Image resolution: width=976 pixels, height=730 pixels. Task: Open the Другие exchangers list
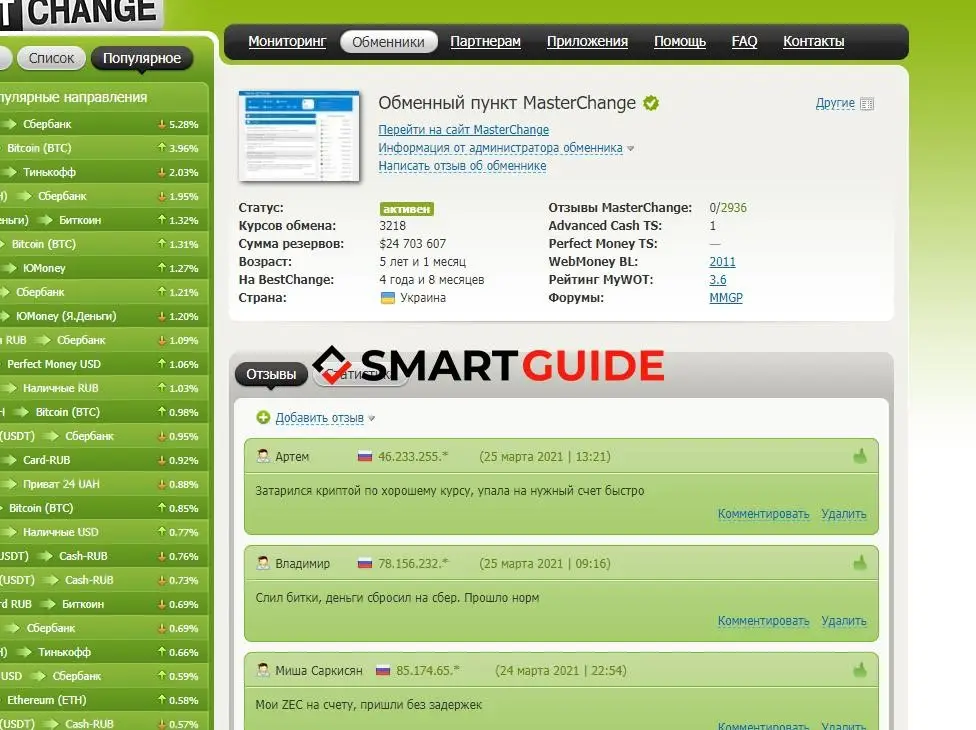pos(835,103)
